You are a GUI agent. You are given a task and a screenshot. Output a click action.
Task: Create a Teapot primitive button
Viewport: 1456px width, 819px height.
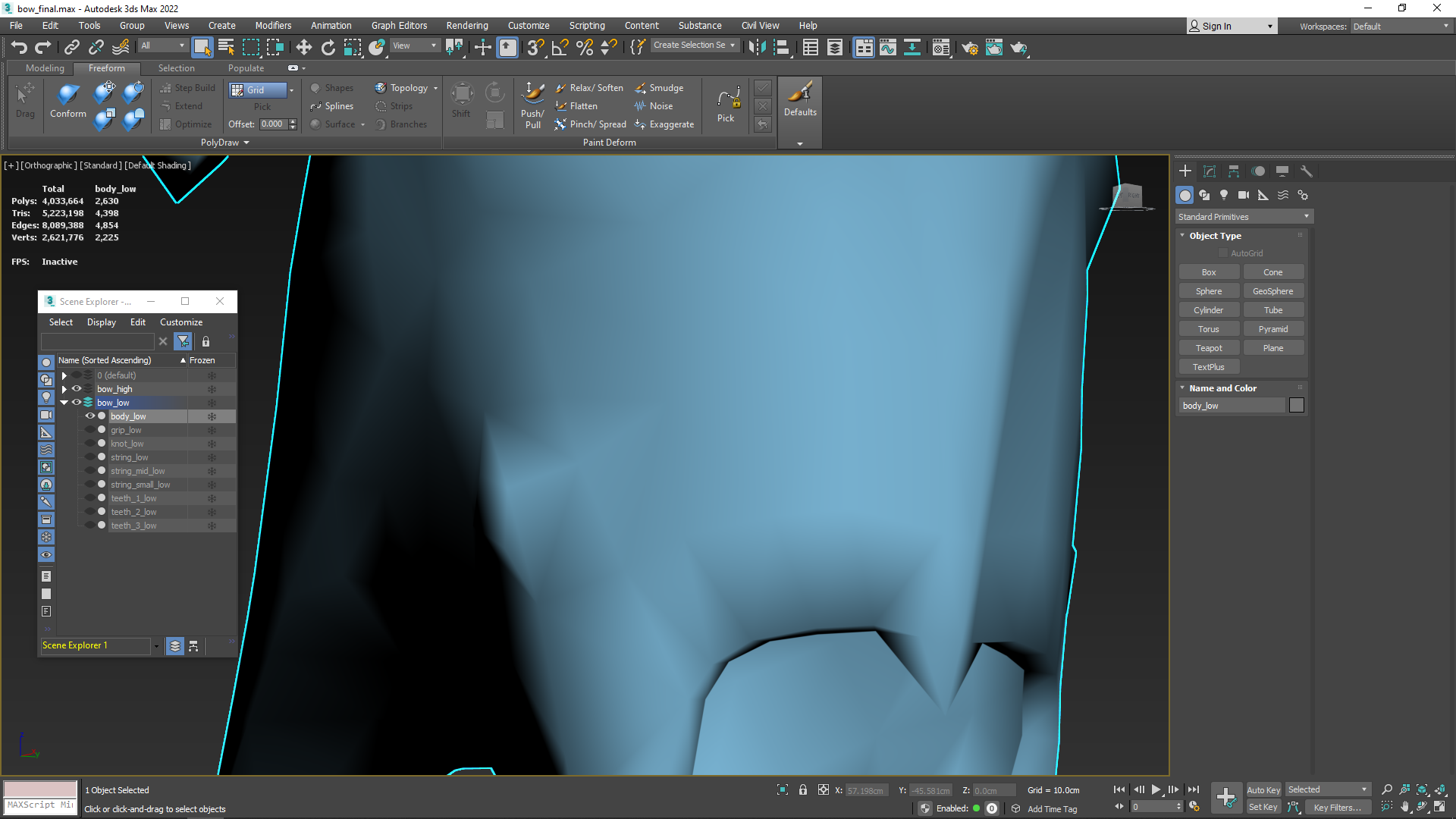[1209, 348]
